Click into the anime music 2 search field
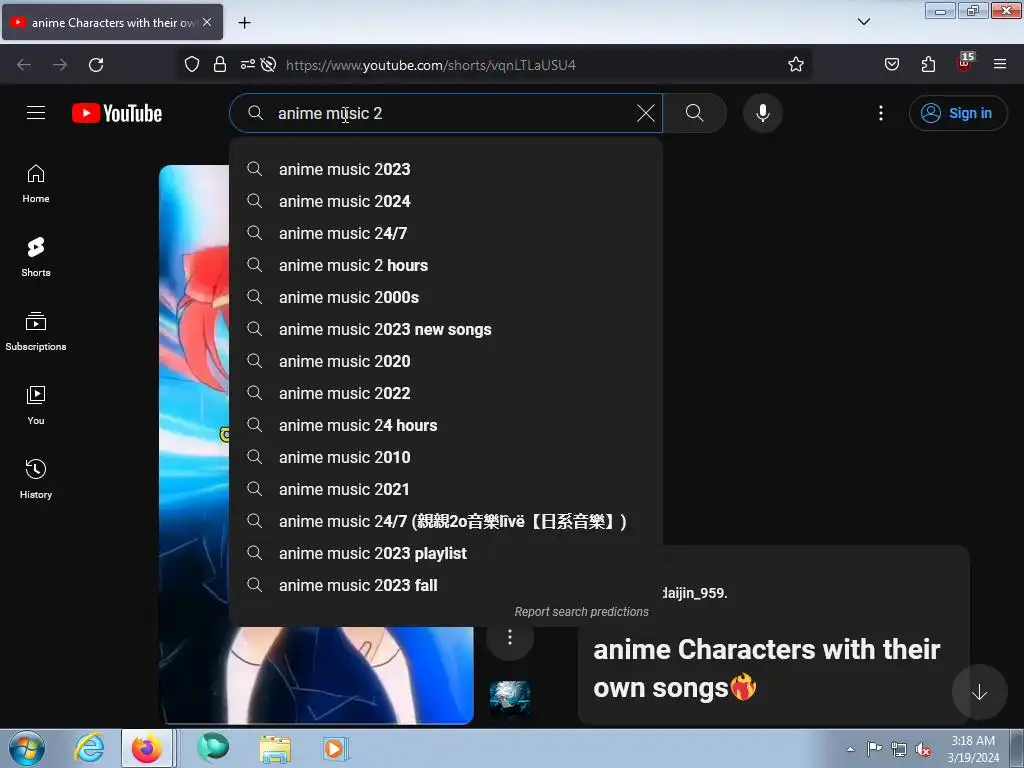This screenshot has width=1024, height=768. (445, 113)
